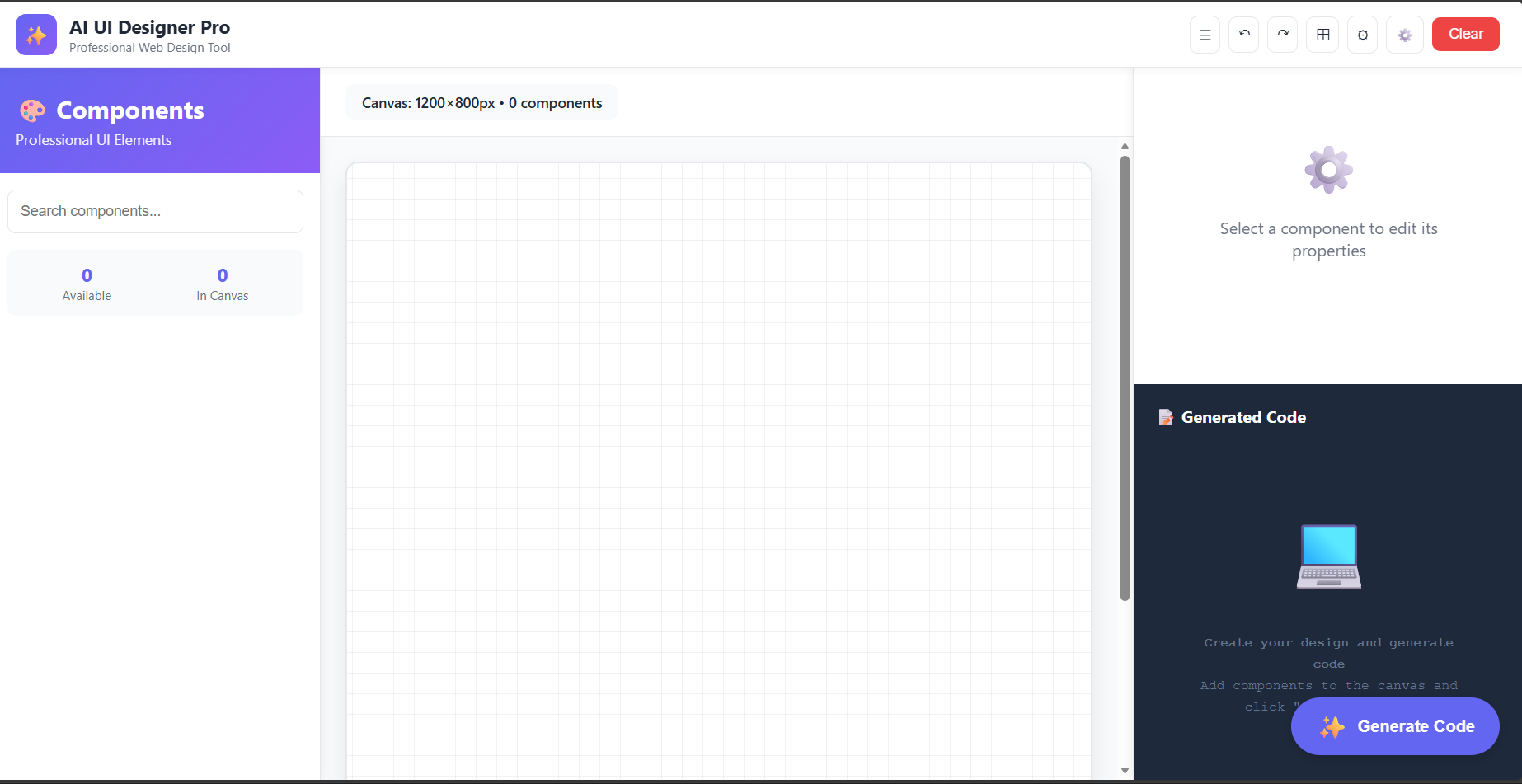Screen dimensions: 1522x784
Task: Click the 'Professional UI Elements' subtitle
Action: [94, 140]
